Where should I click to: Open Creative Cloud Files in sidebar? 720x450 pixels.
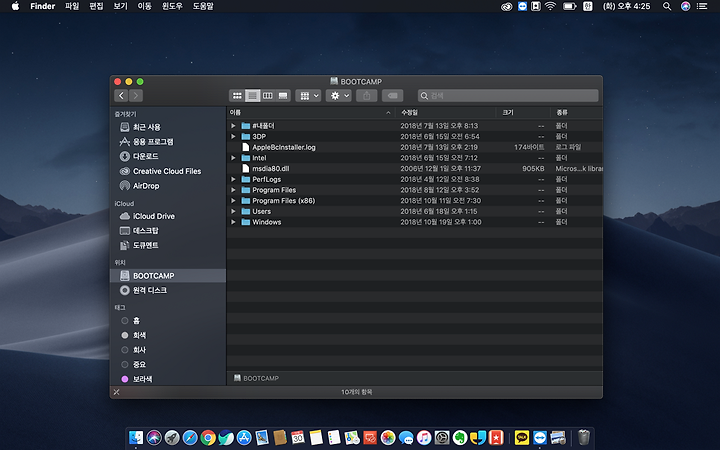168,171
